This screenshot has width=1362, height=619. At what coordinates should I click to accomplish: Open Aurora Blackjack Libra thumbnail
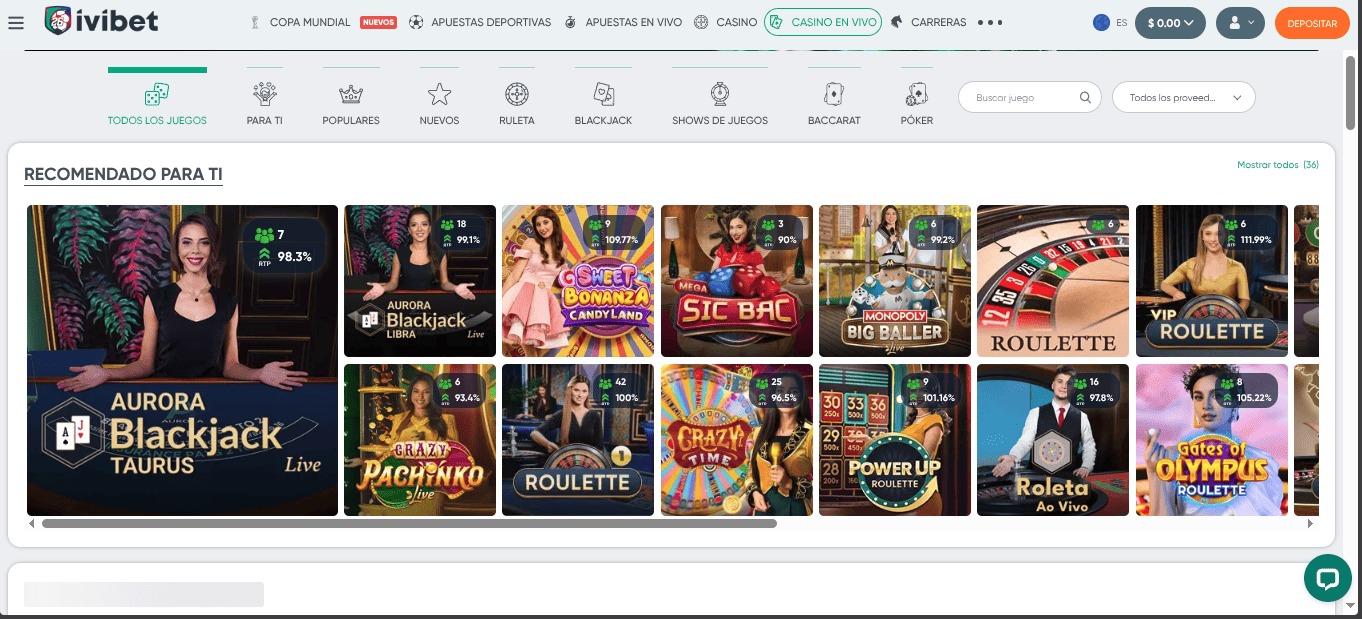coord(420,281)
